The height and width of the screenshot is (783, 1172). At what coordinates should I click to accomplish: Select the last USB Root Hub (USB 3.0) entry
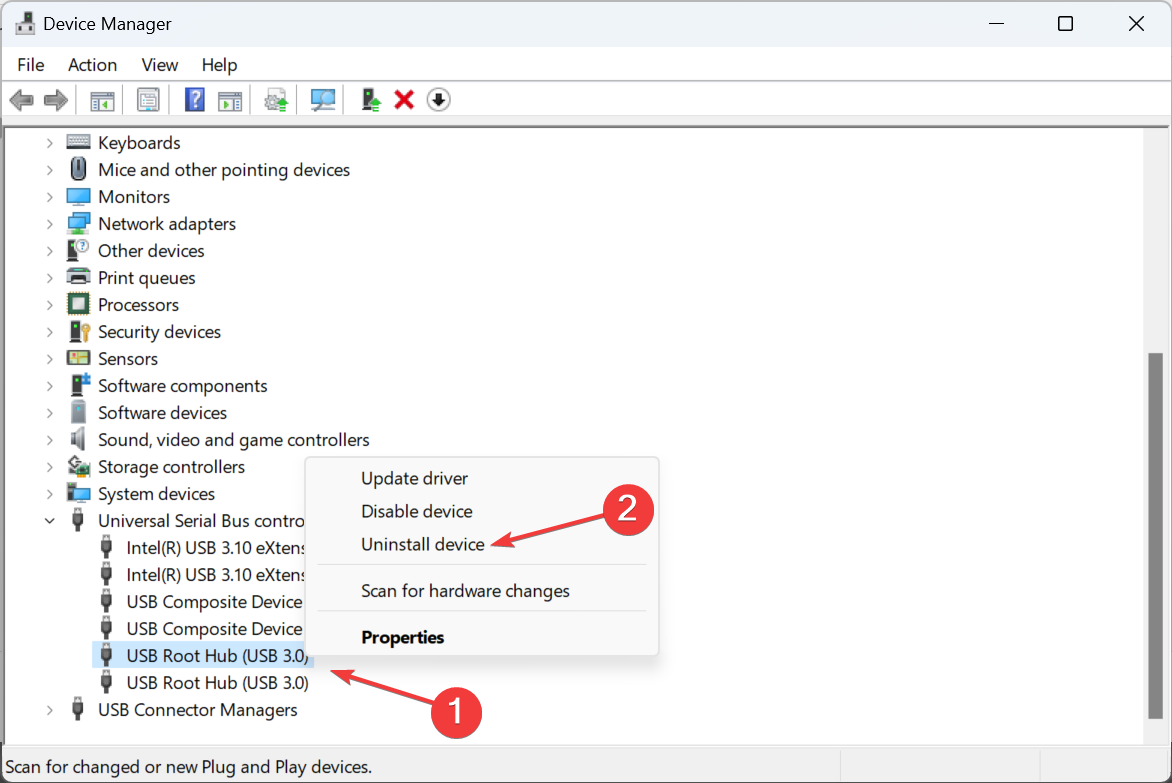217,682
